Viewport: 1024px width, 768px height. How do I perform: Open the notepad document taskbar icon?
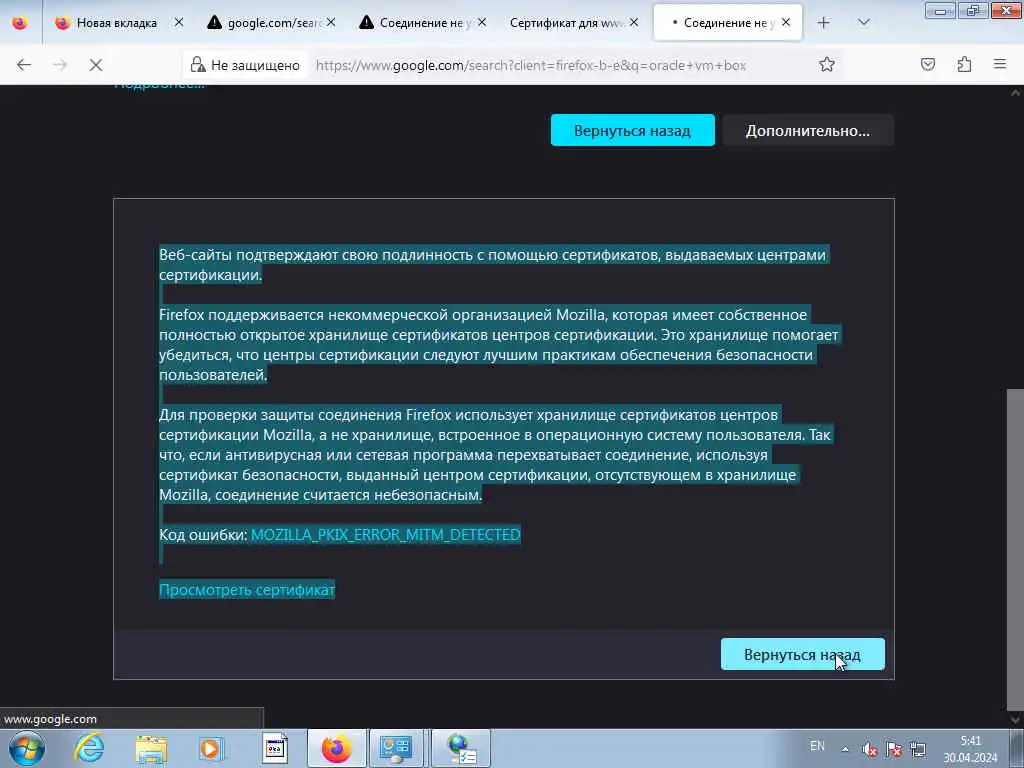[275, 748]
